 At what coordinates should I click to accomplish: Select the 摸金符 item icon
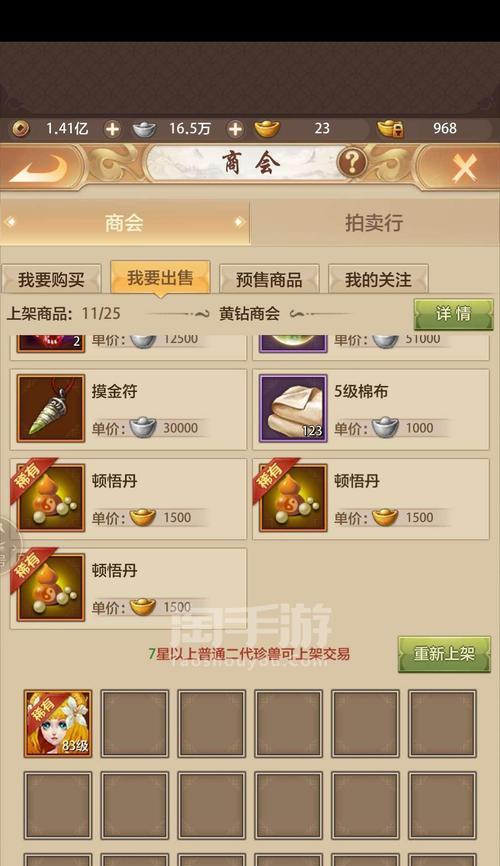click(51, 408)
